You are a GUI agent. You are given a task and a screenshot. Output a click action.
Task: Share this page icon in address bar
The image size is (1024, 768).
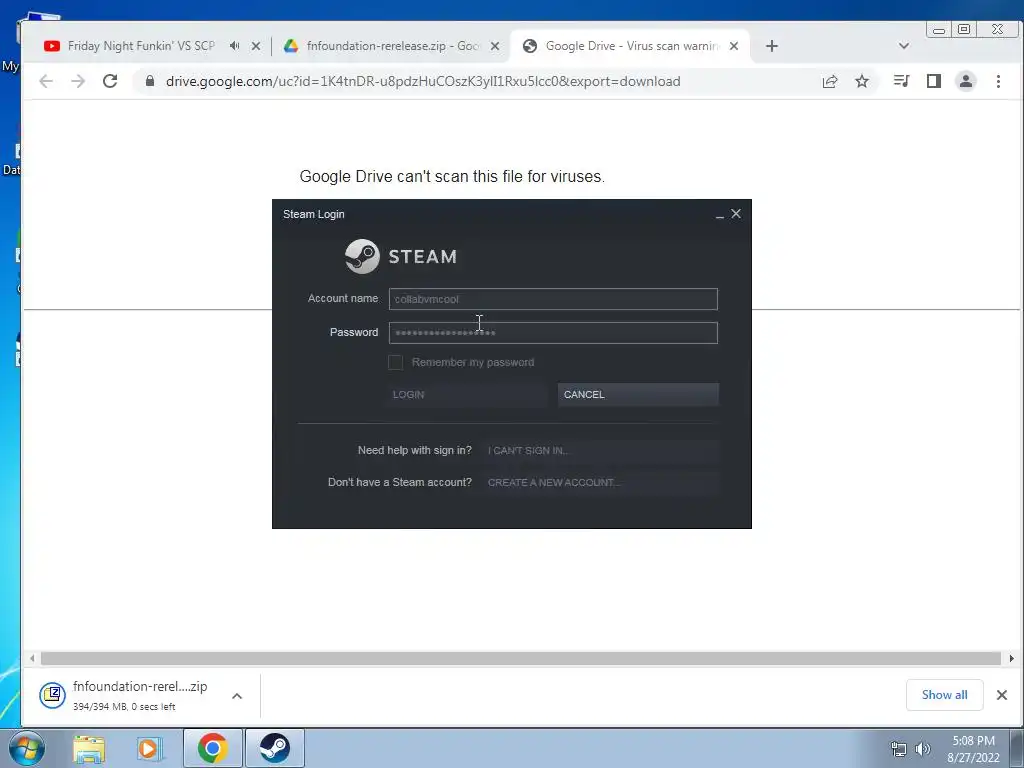[830, 81]
